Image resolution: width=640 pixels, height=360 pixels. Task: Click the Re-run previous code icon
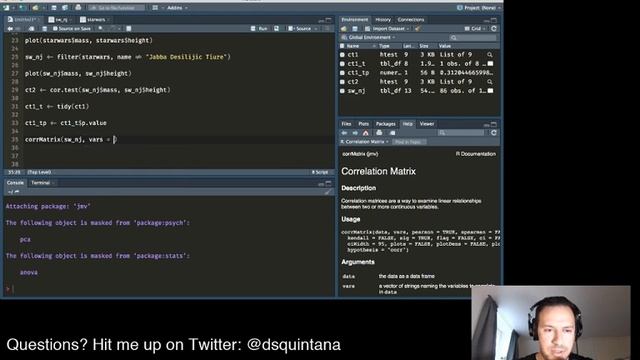click(x=277, y=29)
